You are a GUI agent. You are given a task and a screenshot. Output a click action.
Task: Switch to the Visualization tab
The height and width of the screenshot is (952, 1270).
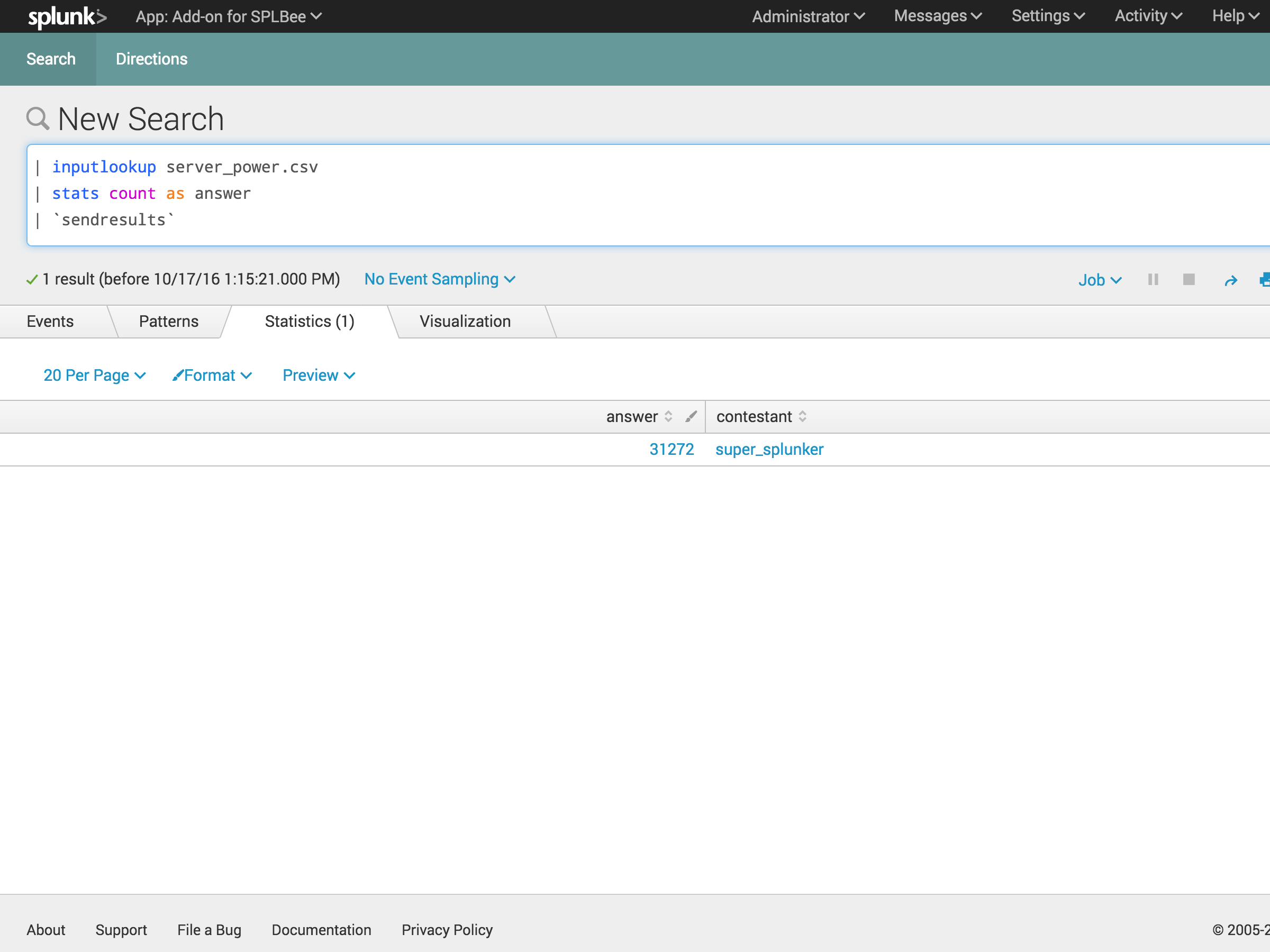pos(466,322)
